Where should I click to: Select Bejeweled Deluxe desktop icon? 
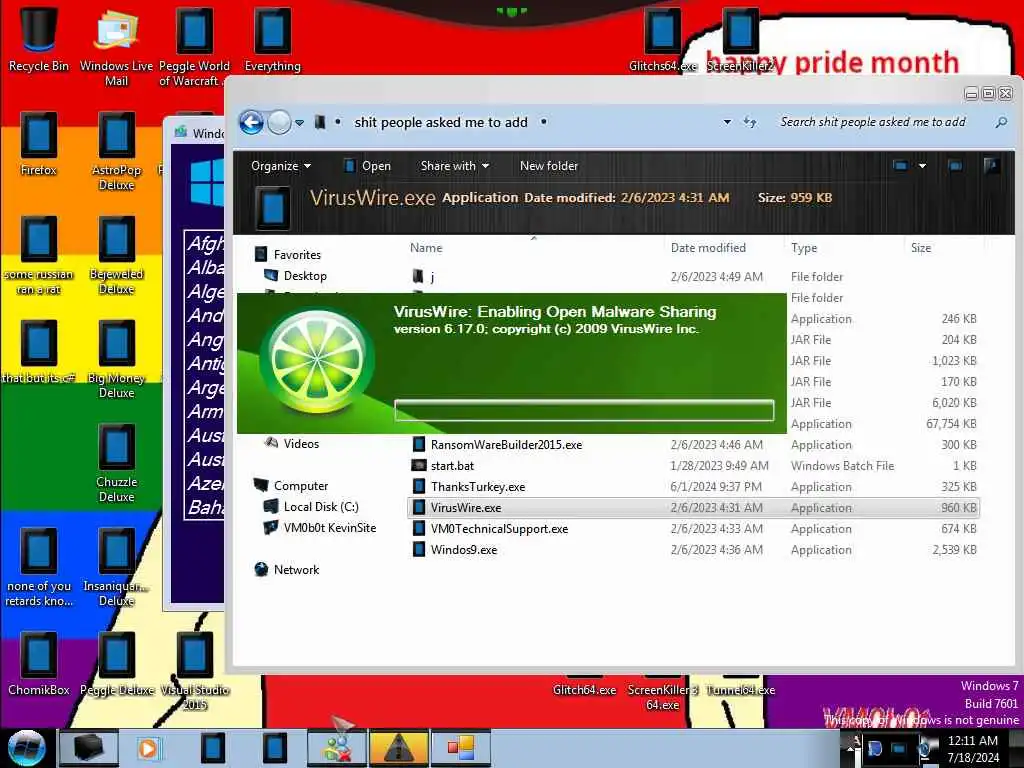116,255
